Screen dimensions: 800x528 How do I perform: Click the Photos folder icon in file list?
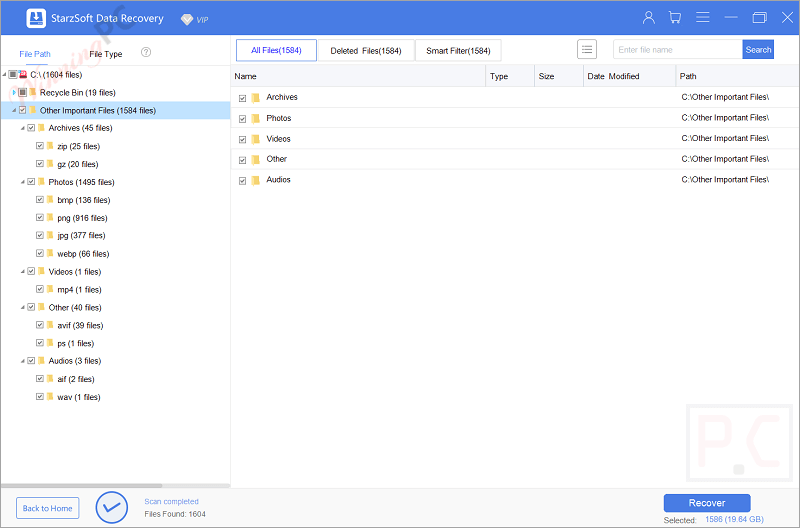[256, 118]
